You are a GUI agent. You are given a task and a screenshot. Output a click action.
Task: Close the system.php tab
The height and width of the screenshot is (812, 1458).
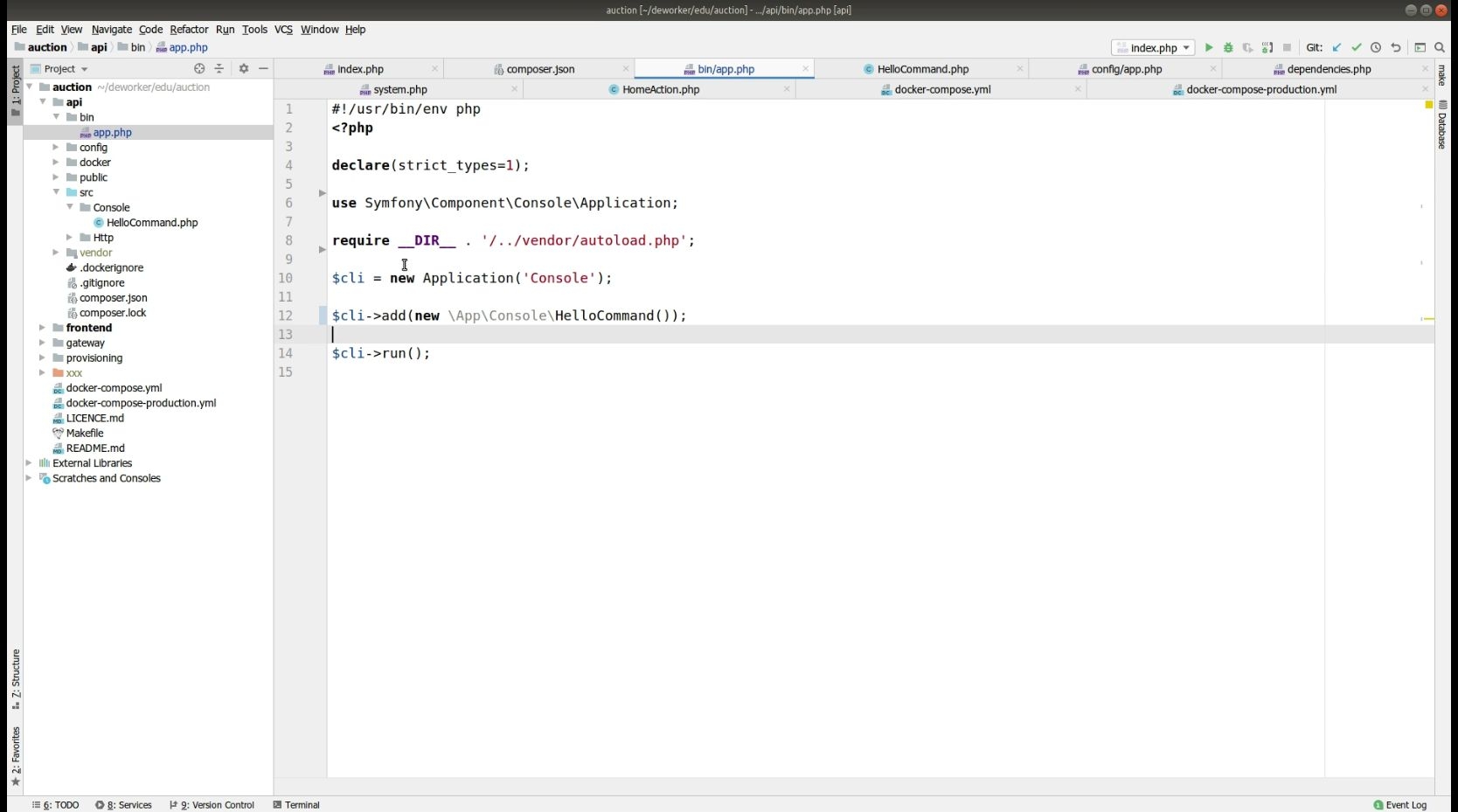(x=514, y=89)
